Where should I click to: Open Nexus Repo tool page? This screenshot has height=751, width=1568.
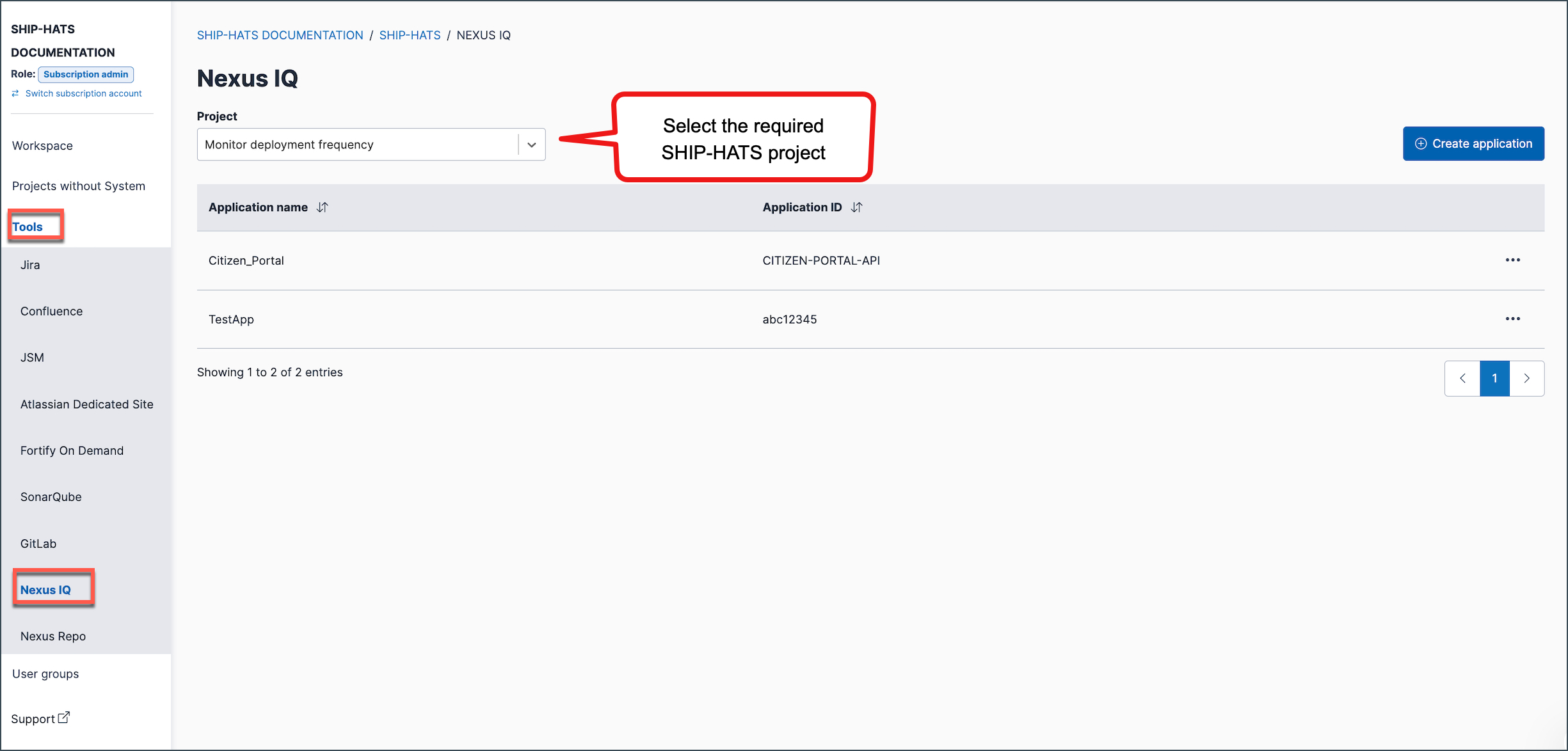pyautogui.click(x=53, y=636)
